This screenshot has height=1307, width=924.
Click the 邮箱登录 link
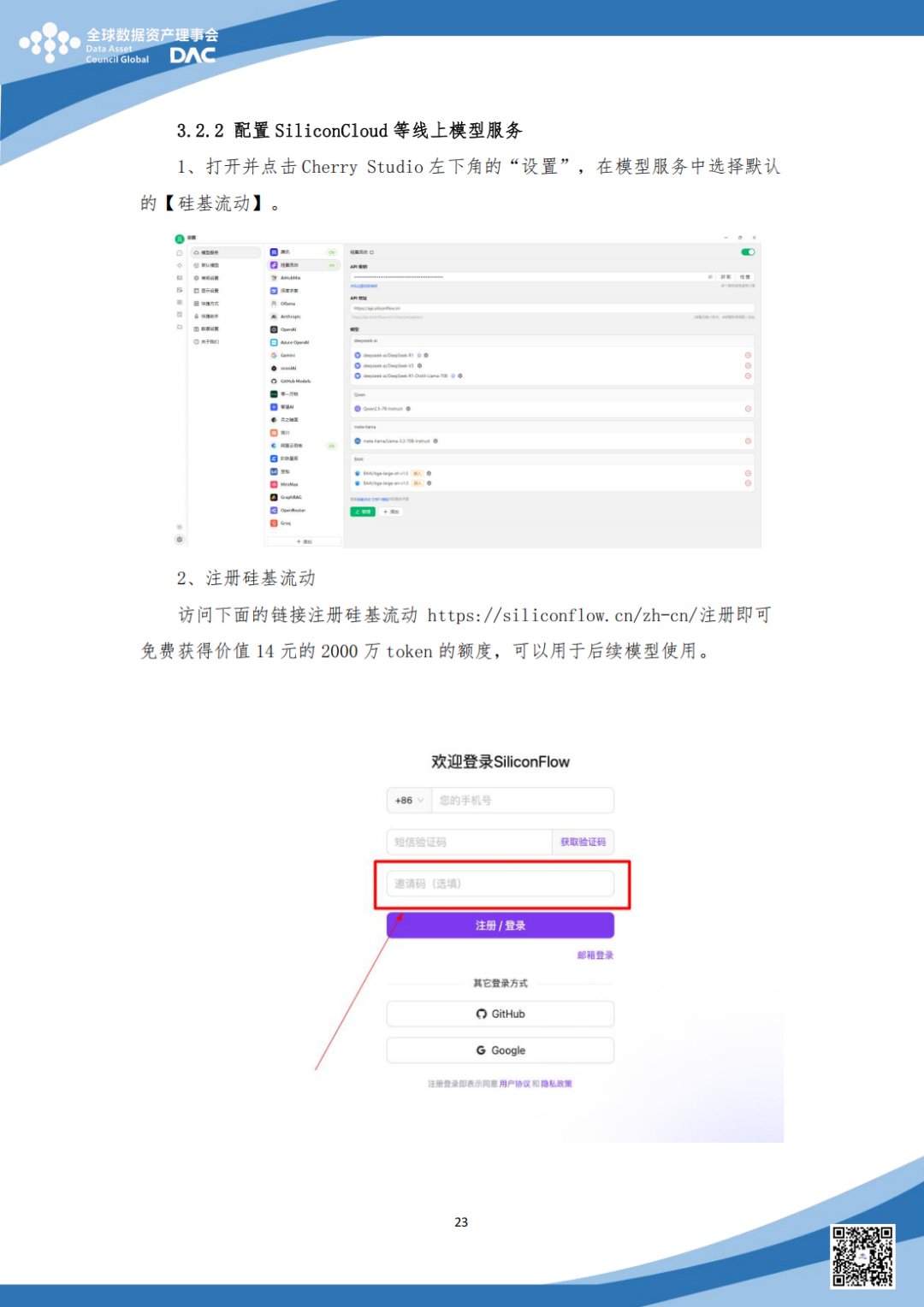tap(595, 955)
